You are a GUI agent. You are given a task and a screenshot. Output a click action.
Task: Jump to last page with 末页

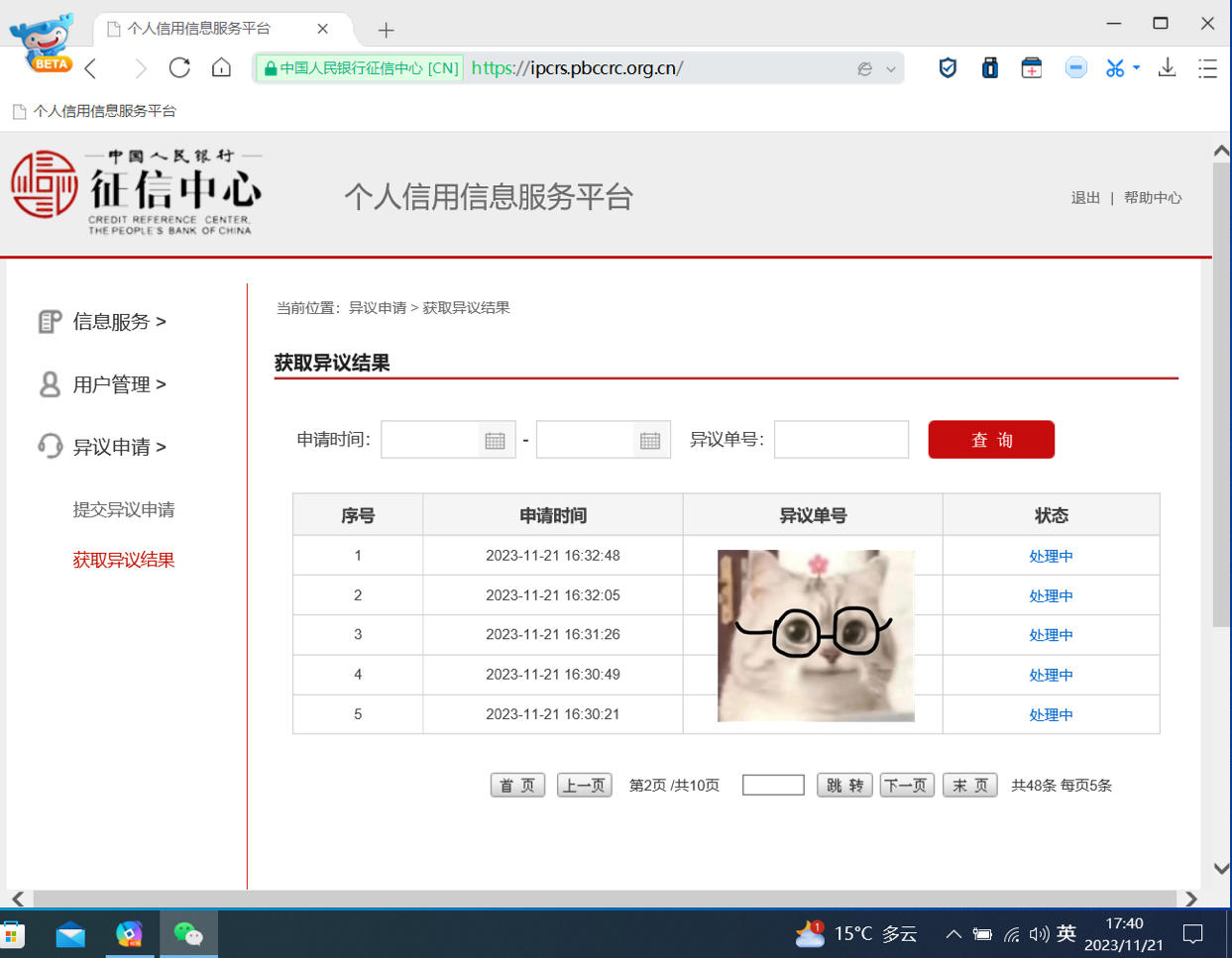click(x=970, y=786)
